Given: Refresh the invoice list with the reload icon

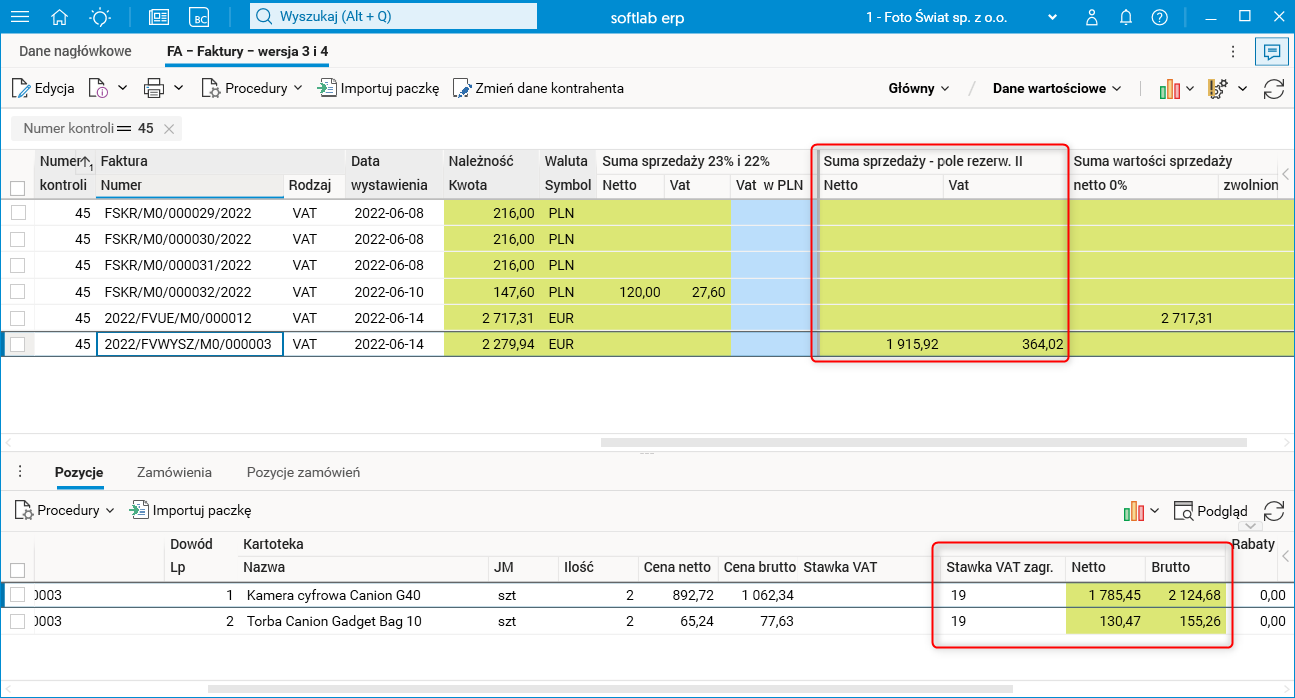Looking at the screenshot, I should [x=1273, y=89].
